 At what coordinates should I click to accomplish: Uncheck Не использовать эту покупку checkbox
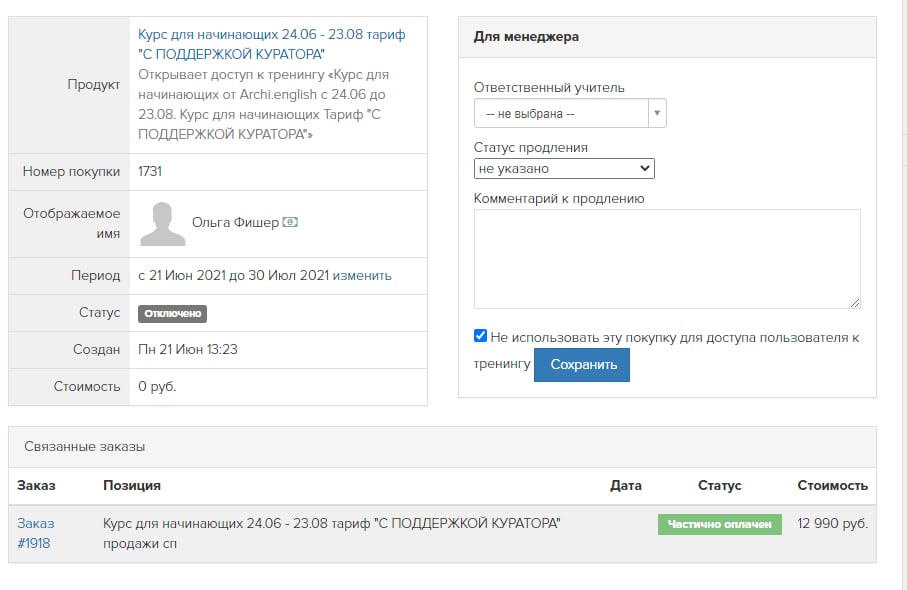(480, 335)
